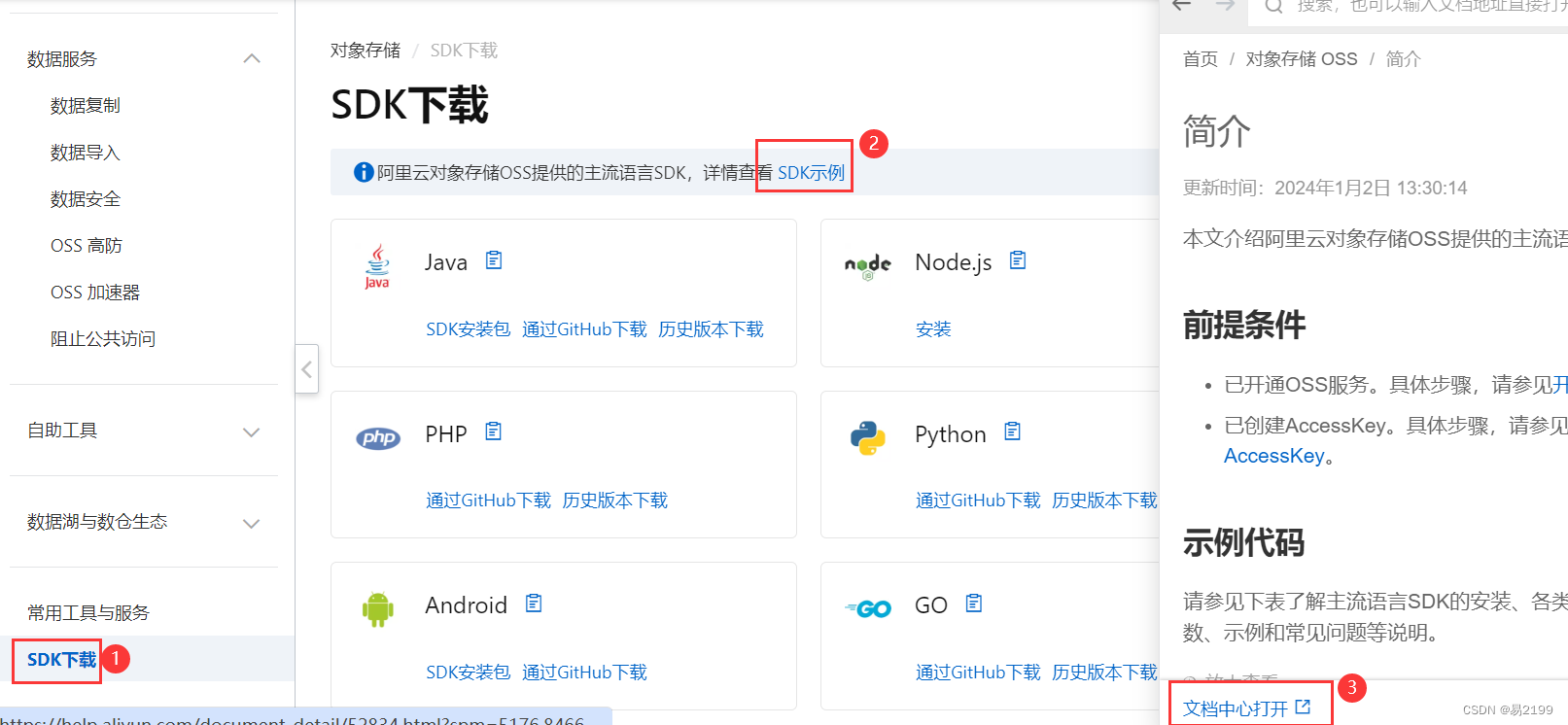The width and height of the screenshot is (1568, 725).
Task: Collapse the sidebar with the left-arrow handle
Action: 307,368
